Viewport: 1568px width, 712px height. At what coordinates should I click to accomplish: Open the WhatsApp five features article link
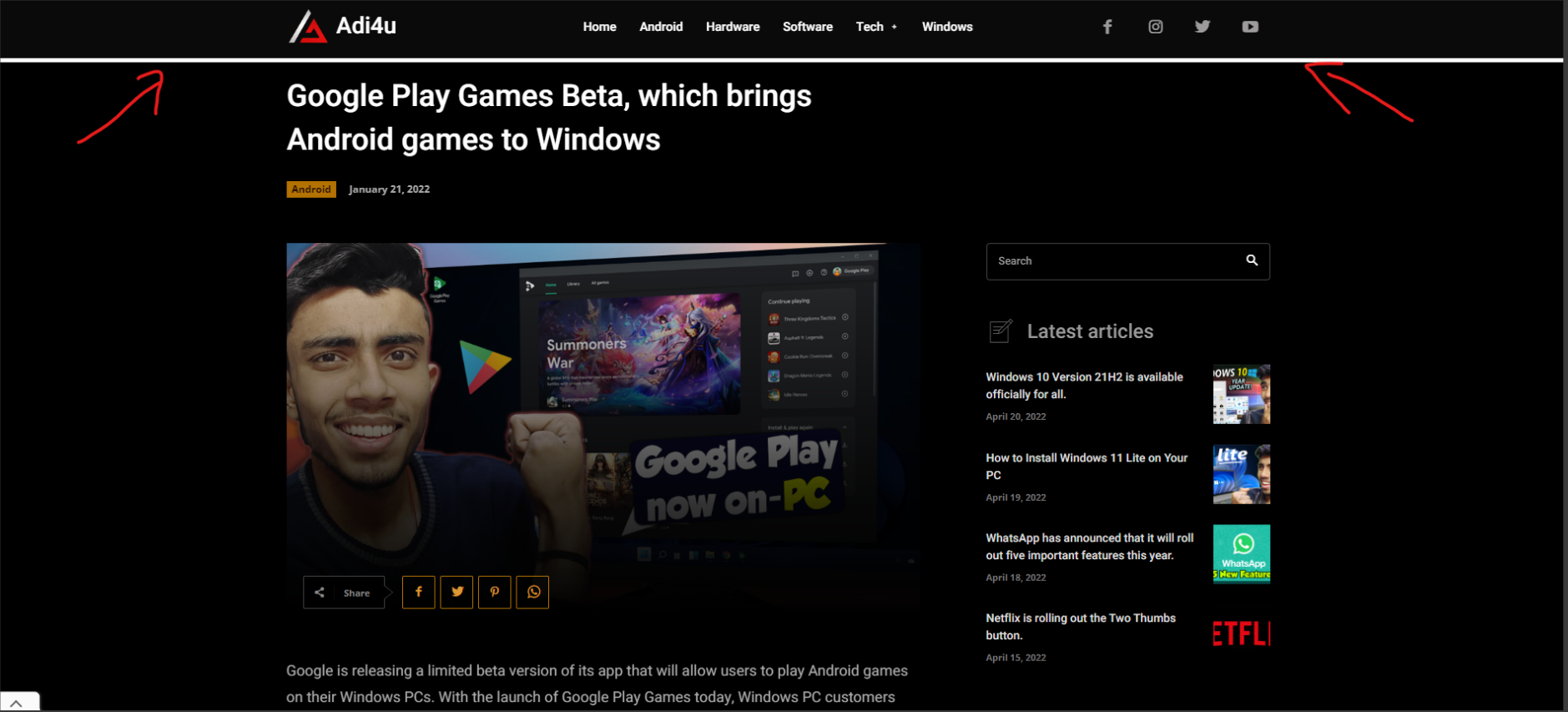[1090, 547]
